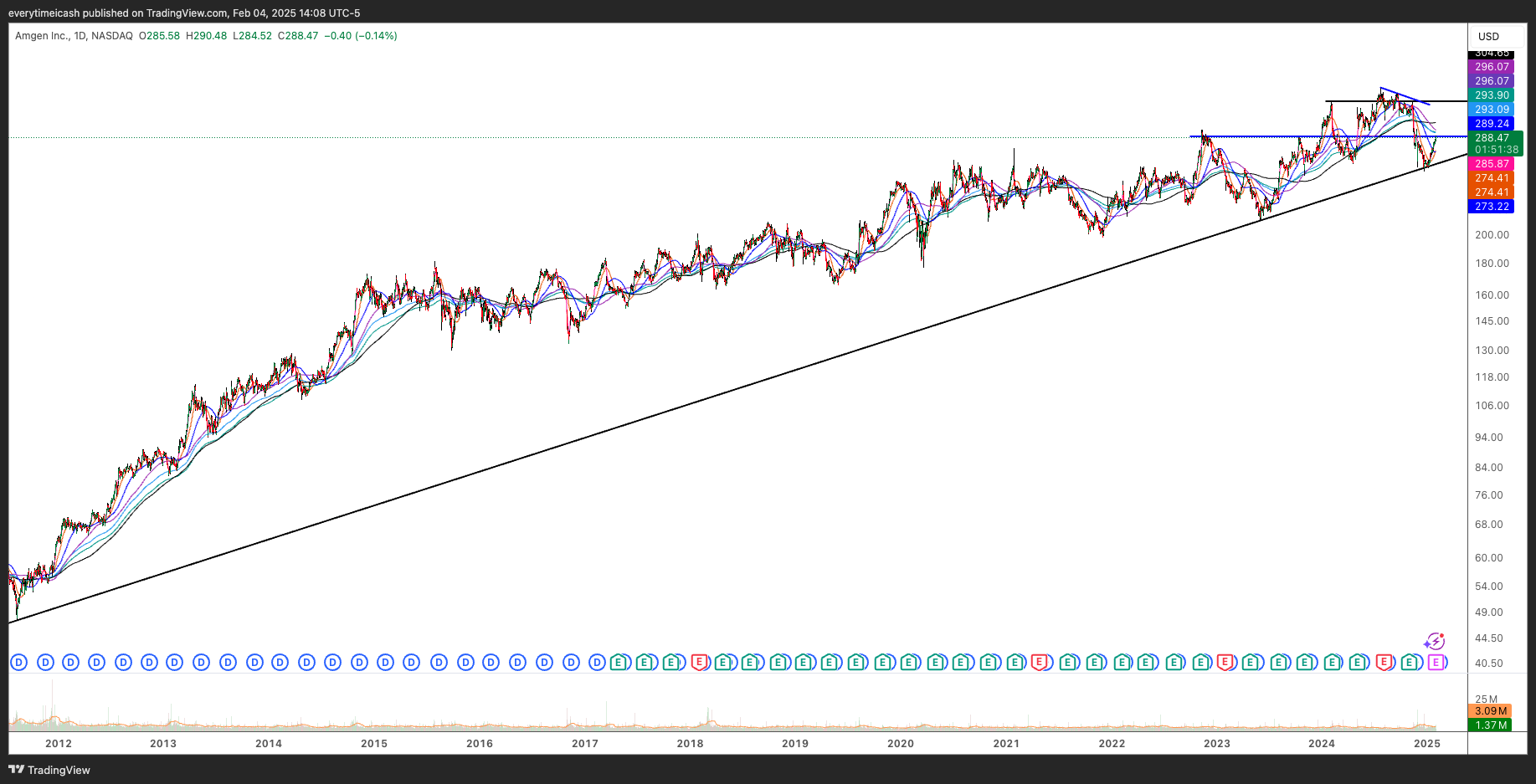Click the countdown timer 01:51:38
The width and height of the screenshot is (1536, 784).
point(1496,150)
